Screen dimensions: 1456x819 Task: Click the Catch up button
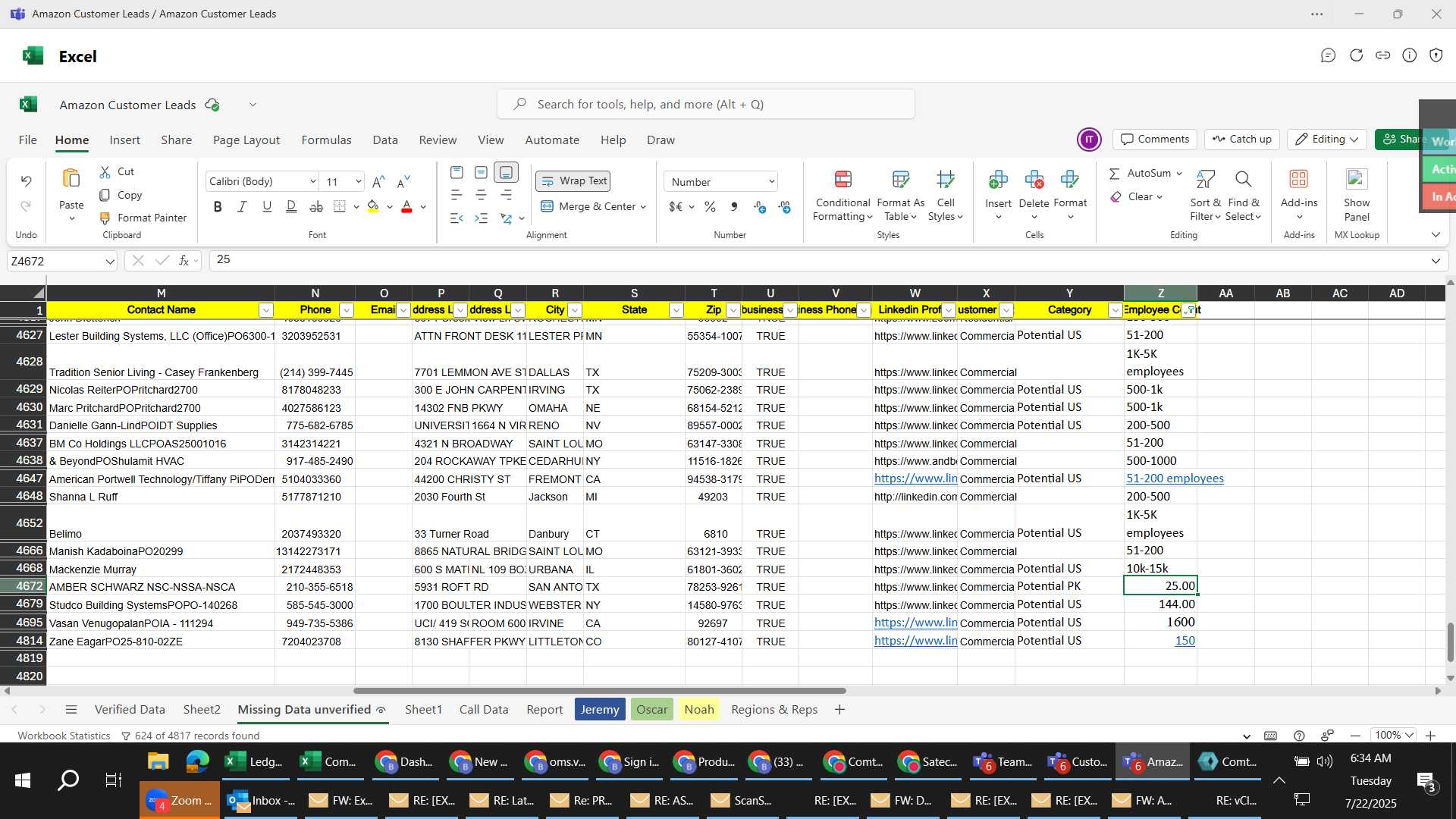point(1242,140)
